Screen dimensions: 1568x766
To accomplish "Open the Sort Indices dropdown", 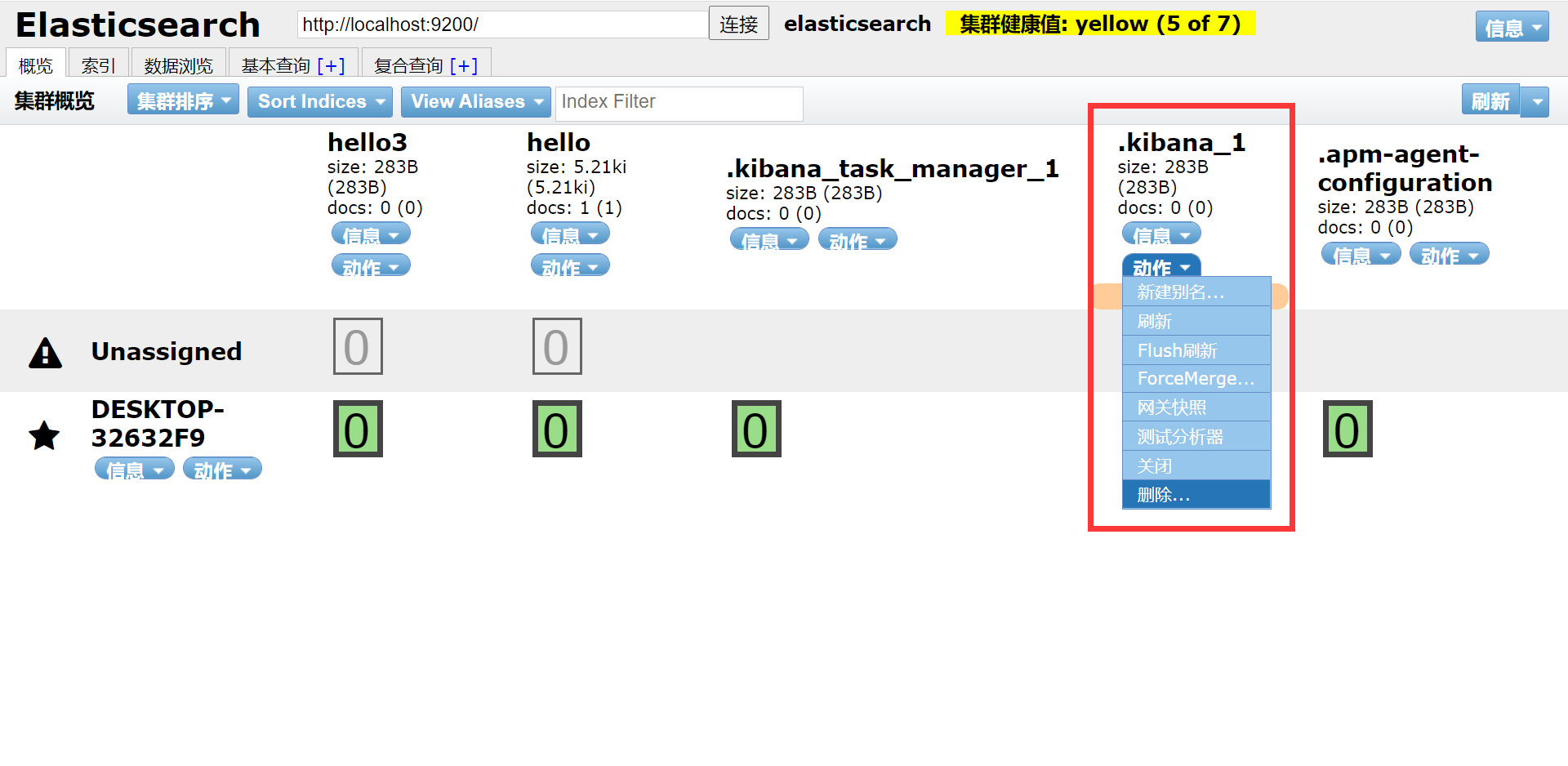I will [x=320, y=101].
